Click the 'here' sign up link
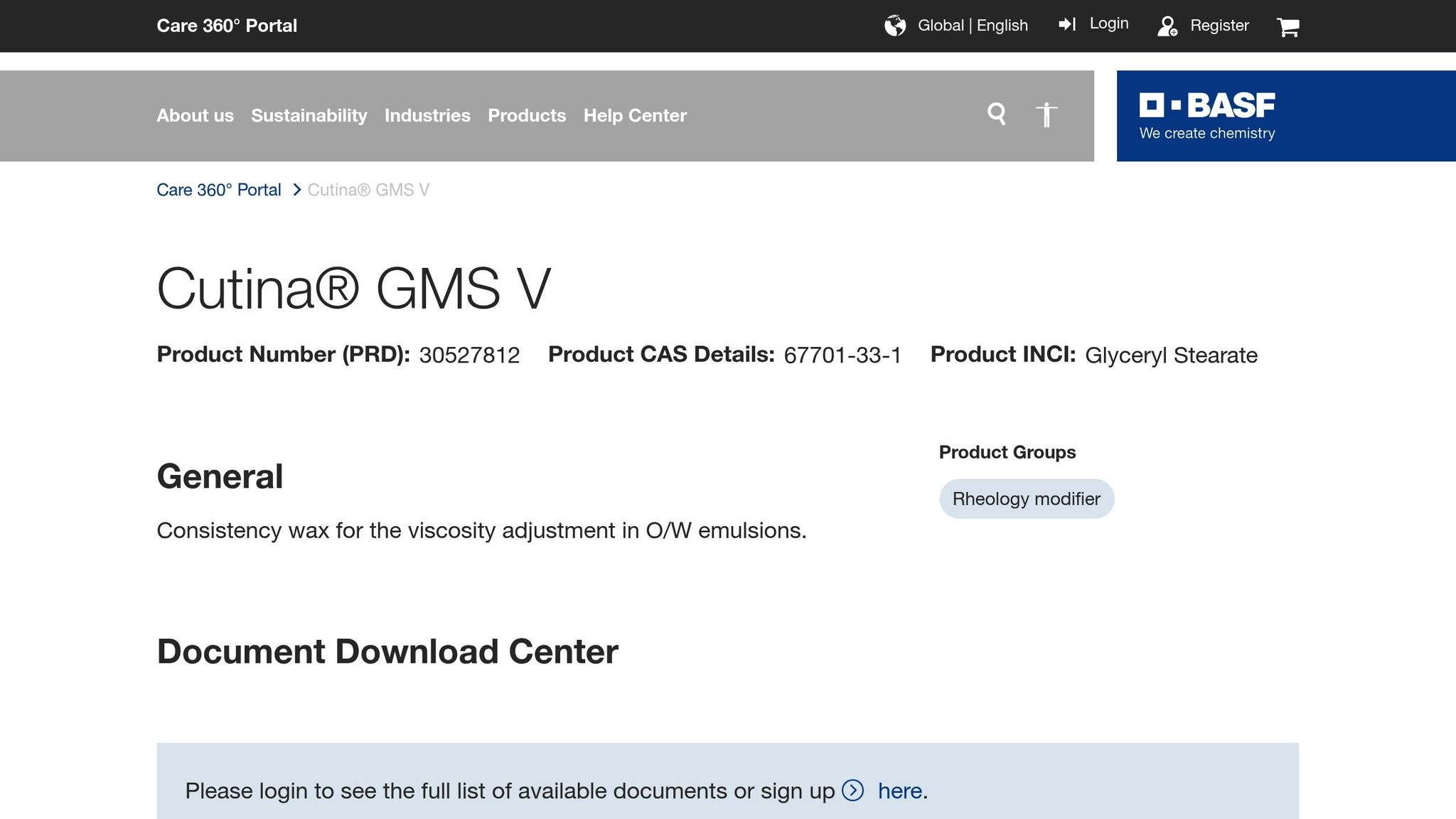This screenshot has height=819, width=1456. (x=899, y=791)
